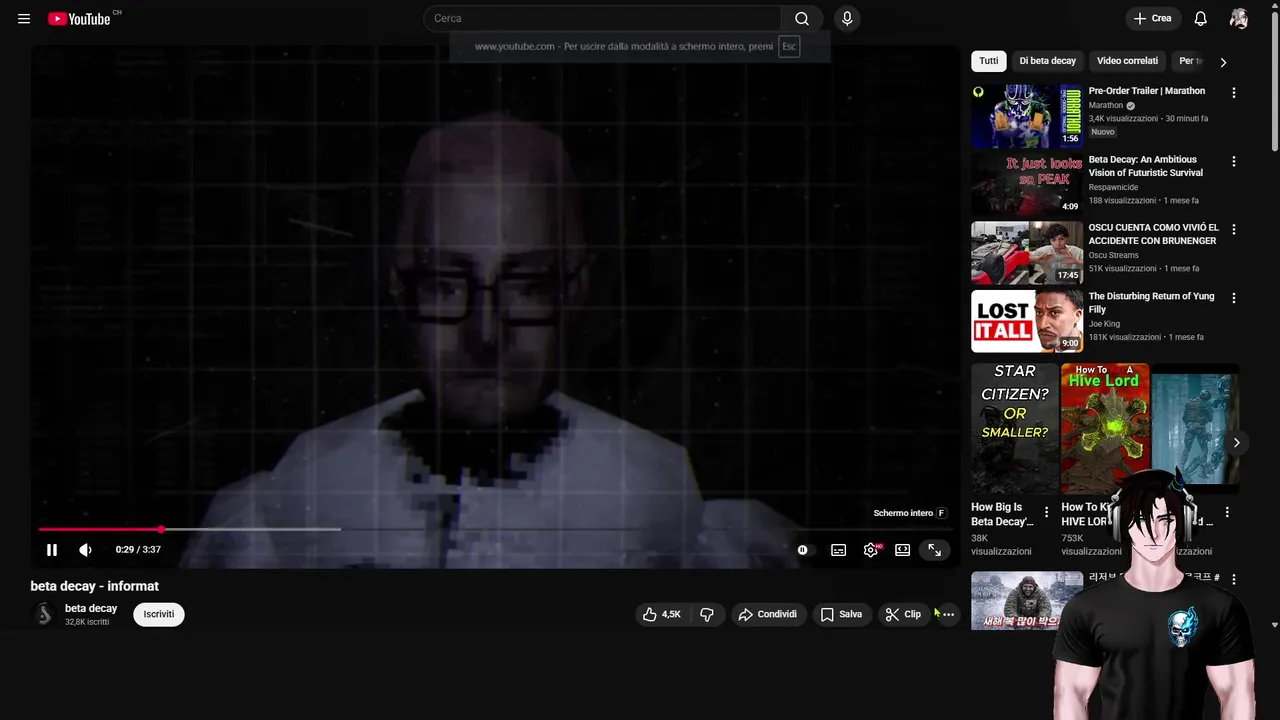Toggle subtitles in the player
The width and height of the screenshot is (1280, 720).
click(839, 550)
